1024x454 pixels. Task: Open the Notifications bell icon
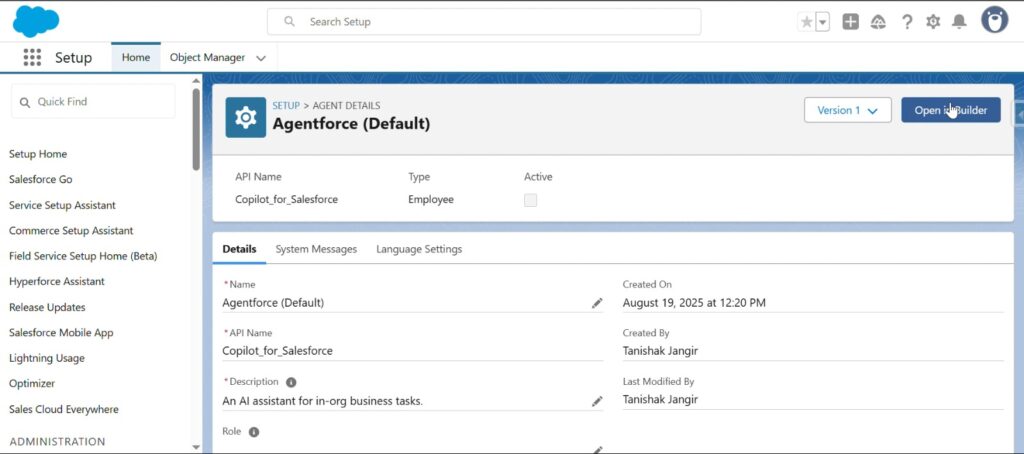(x=959, y=22)
